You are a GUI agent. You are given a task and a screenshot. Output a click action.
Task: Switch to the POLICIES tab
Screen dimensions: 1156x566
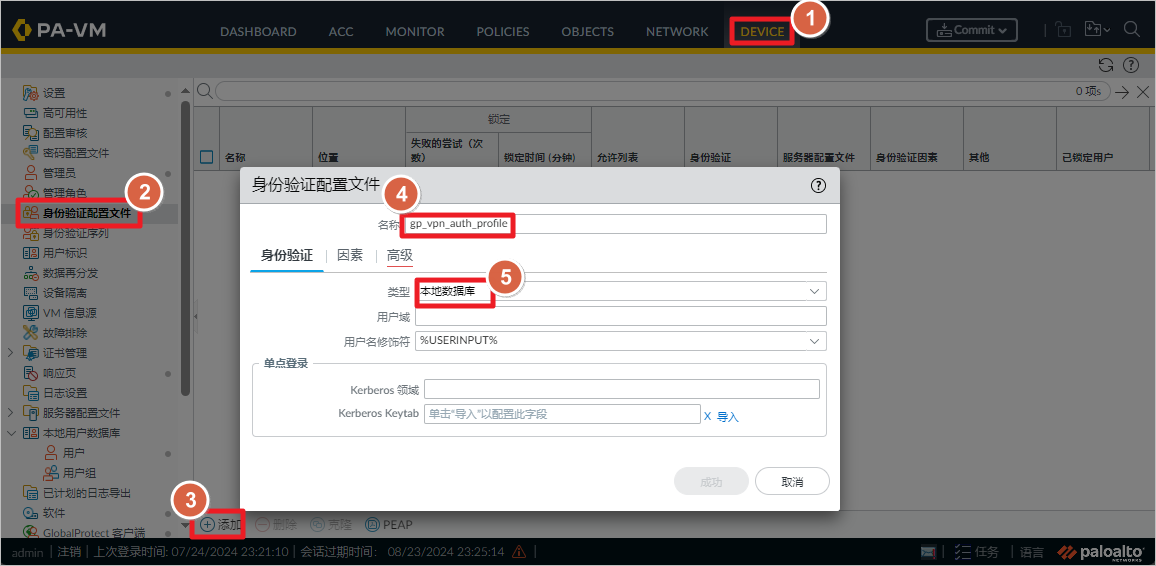[x=503, y=32]
